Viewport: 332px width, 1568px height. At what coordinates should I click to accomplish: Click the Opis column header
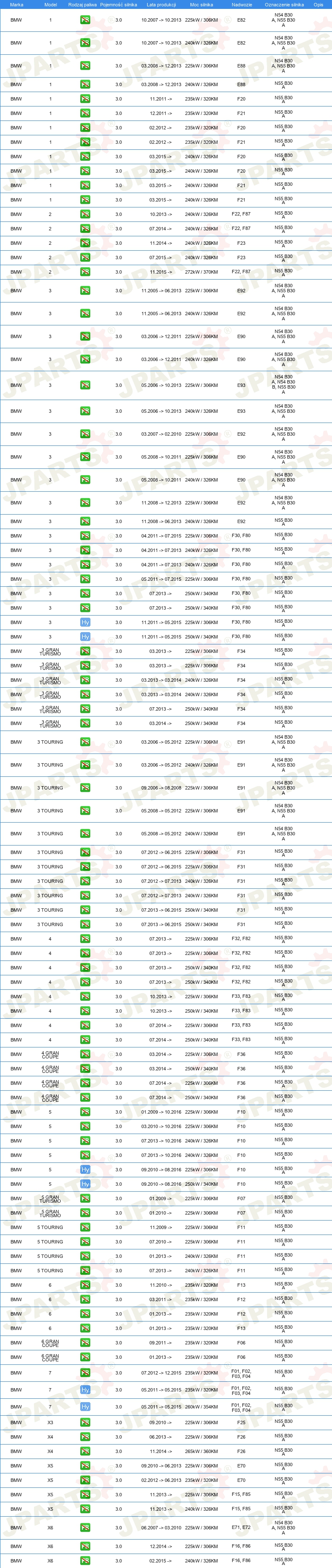coord(318,4)
